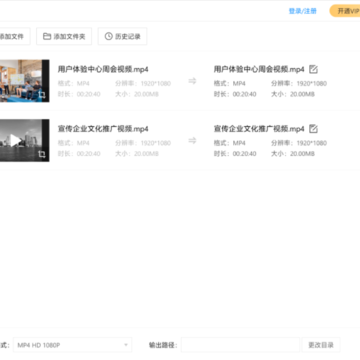Click the 添加文件 button
This screenshot has height=360, width=360.
coord(15,36)
